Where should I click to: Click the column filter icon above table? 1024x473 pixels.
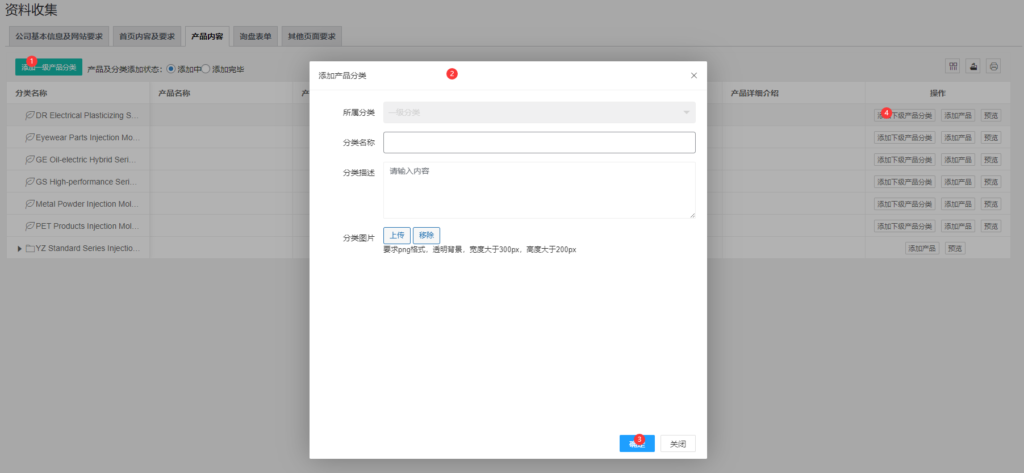[953, 66]
